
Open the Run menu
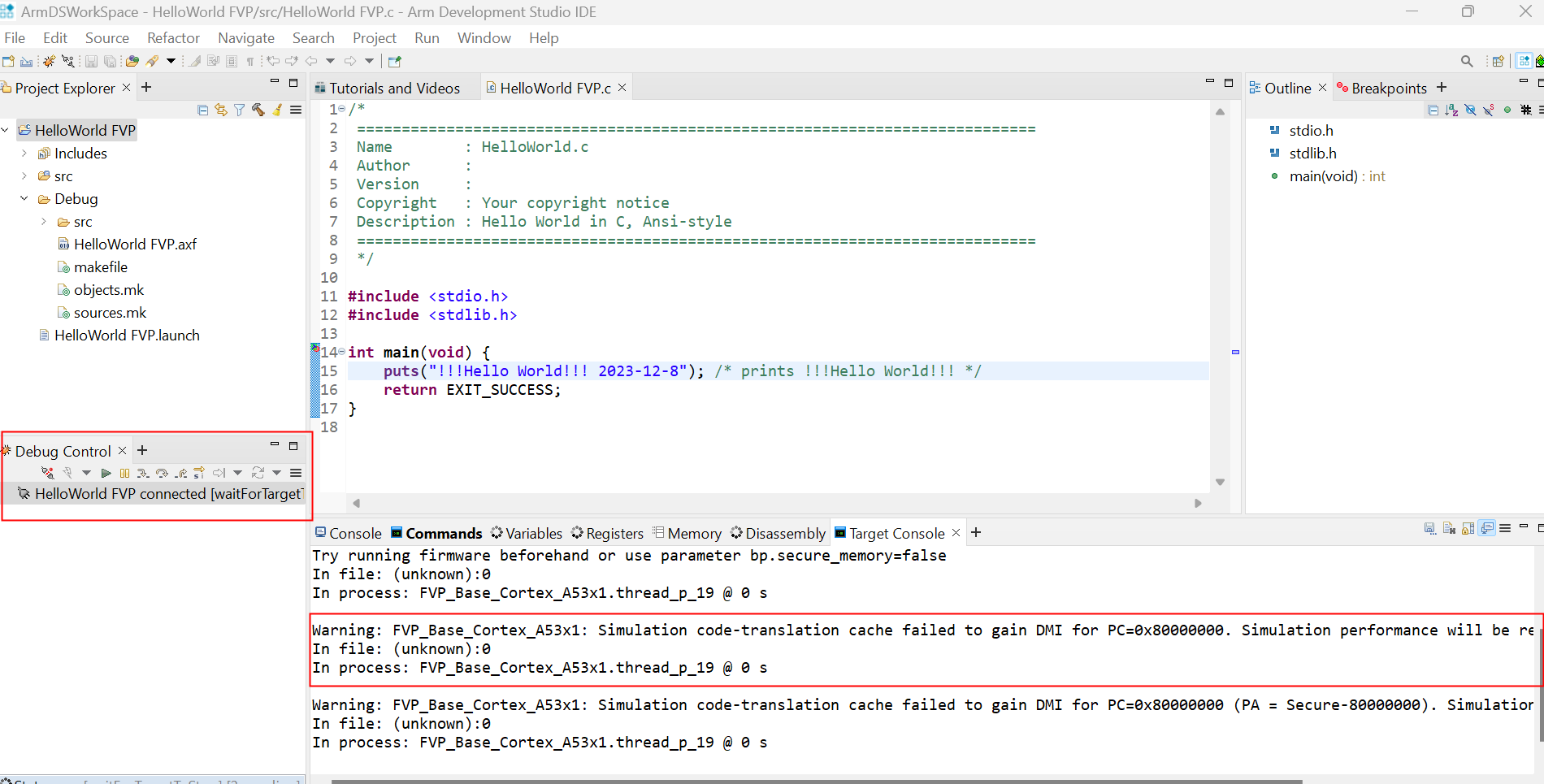pyautogui.click(x=426, y=38)
